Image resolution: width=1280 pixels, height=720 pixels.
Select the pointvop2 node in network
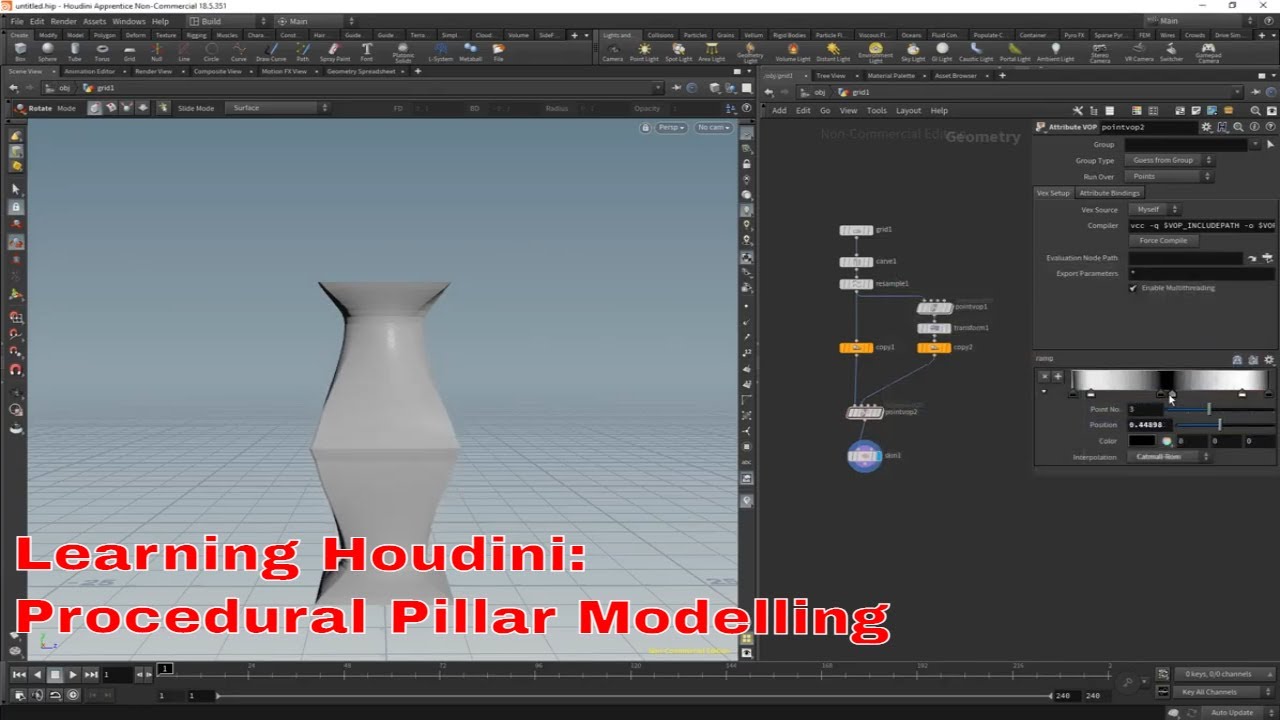coord(864,412)
